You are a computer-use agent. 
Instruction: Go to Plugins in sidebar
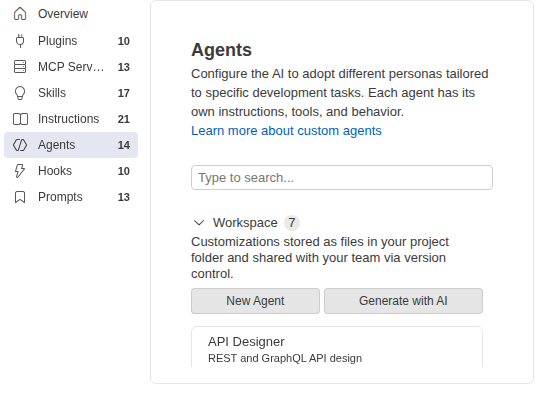(58, 41)
